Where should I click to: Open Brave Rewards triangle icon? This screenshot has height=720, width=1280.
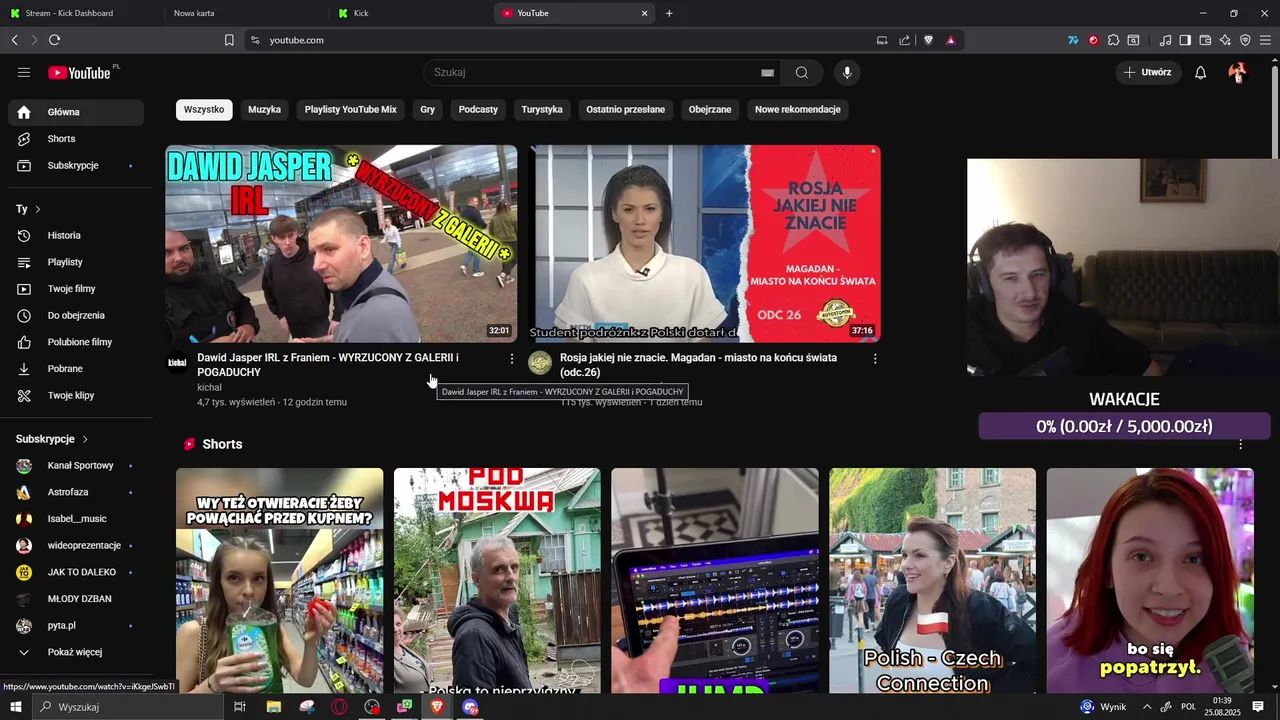pyautogui.click(x=950, y=40)
